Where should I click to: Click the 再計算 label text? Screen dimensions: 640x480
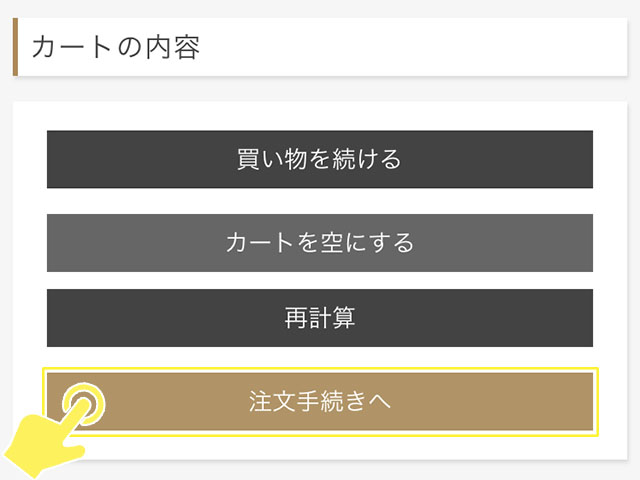[x=320, y=318]
